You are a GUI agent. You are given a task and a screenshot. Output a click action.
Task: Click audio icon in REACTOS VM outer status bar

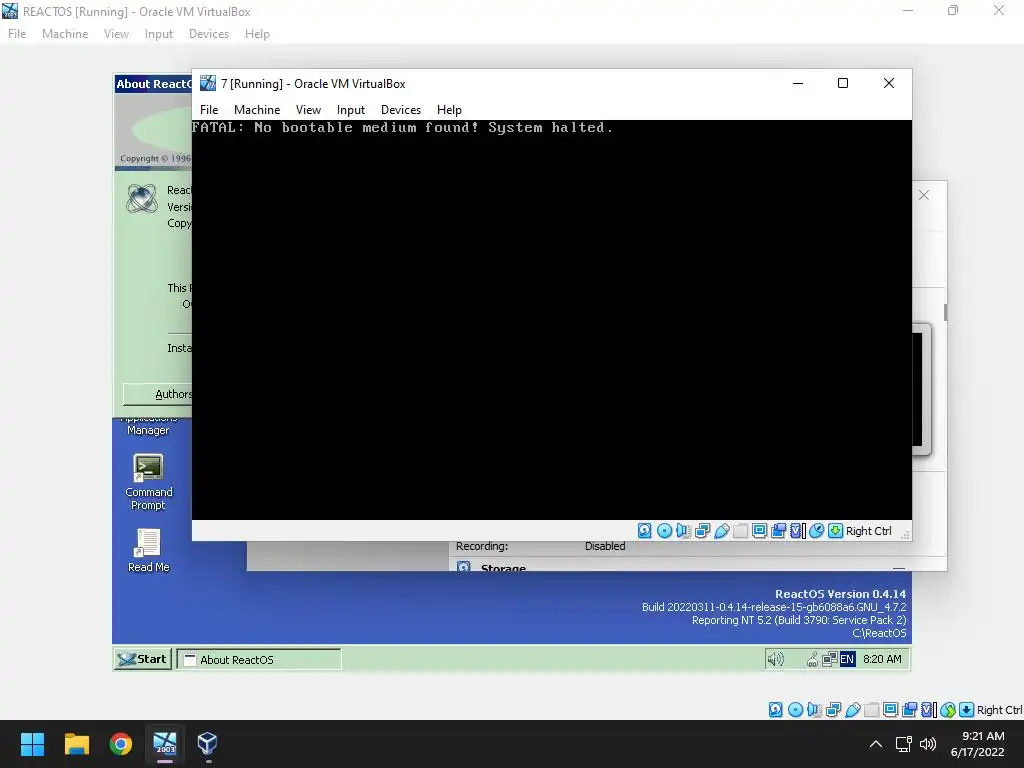[814, 710]
